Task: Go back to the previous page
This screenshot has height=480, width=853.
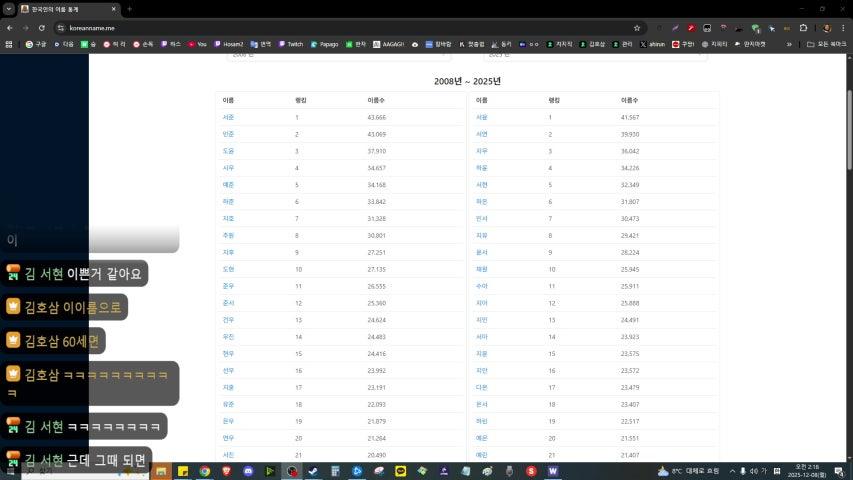Action: coord(10,28)
